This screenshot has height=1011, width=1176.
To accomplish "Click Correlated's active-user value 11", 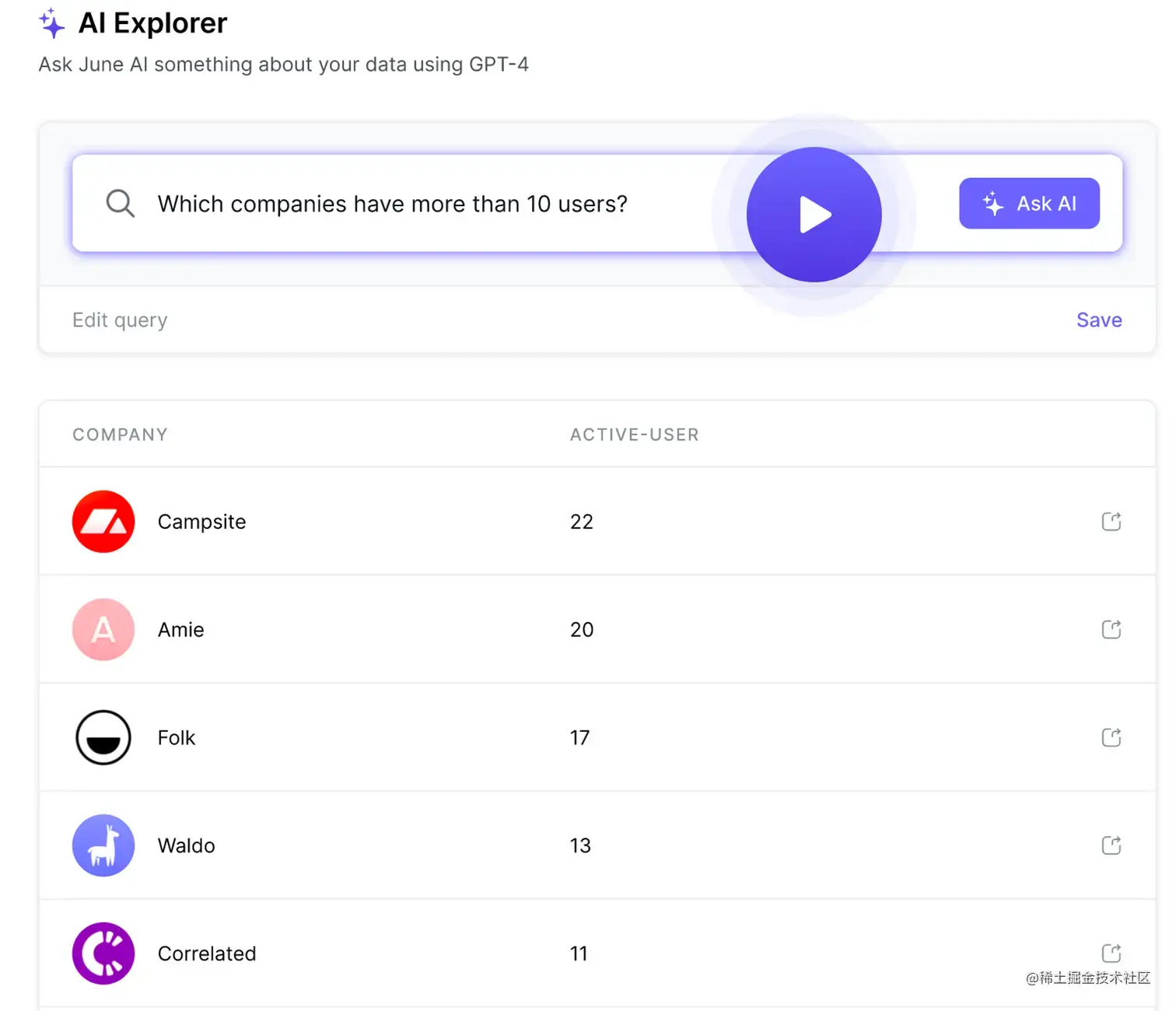I will [x=579, y=953].
